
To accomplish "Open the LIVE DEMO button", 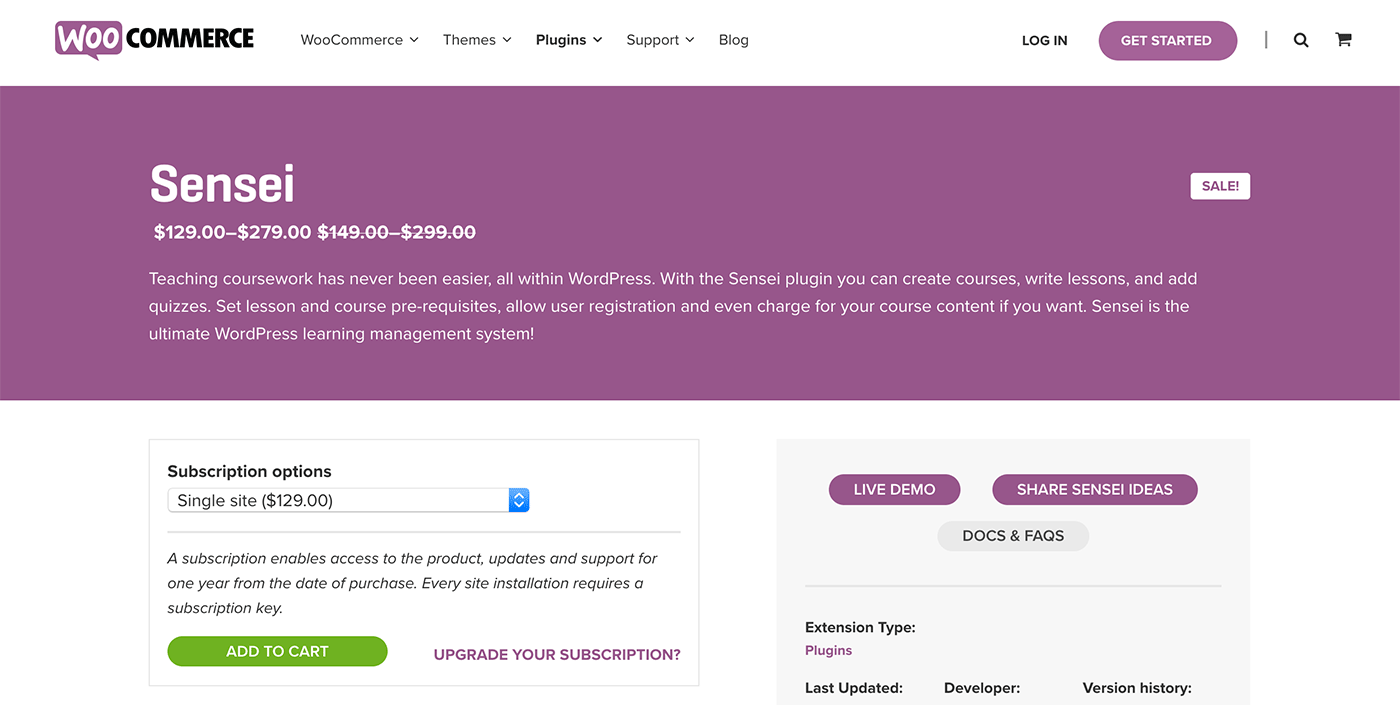I will click(894, 490).
